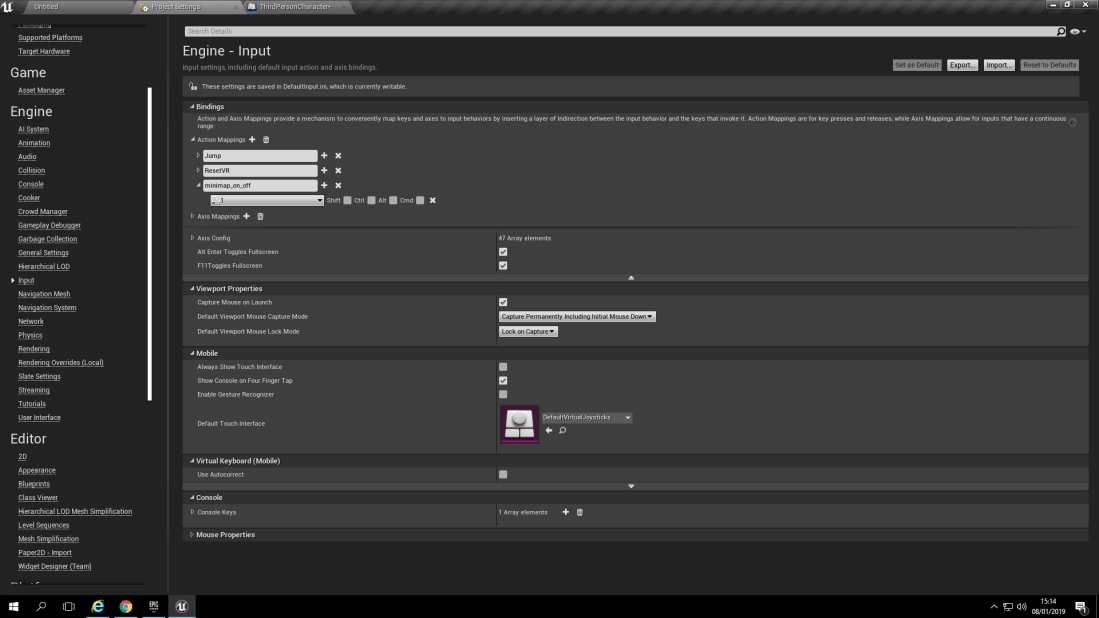
Task: Open the Collision settings in Engine sidebar
Action: click(x=31, y=170)
